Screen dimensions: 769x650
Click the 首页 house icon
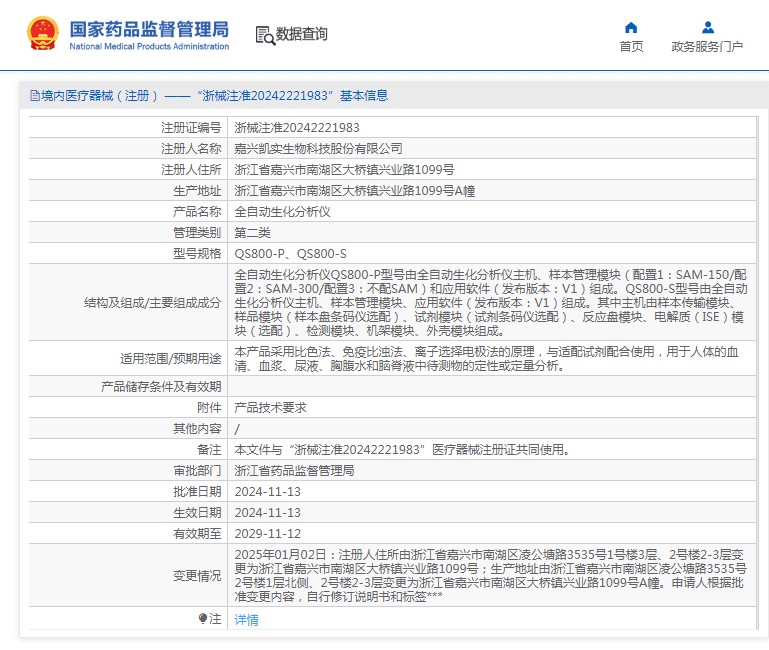coord(631,27)
